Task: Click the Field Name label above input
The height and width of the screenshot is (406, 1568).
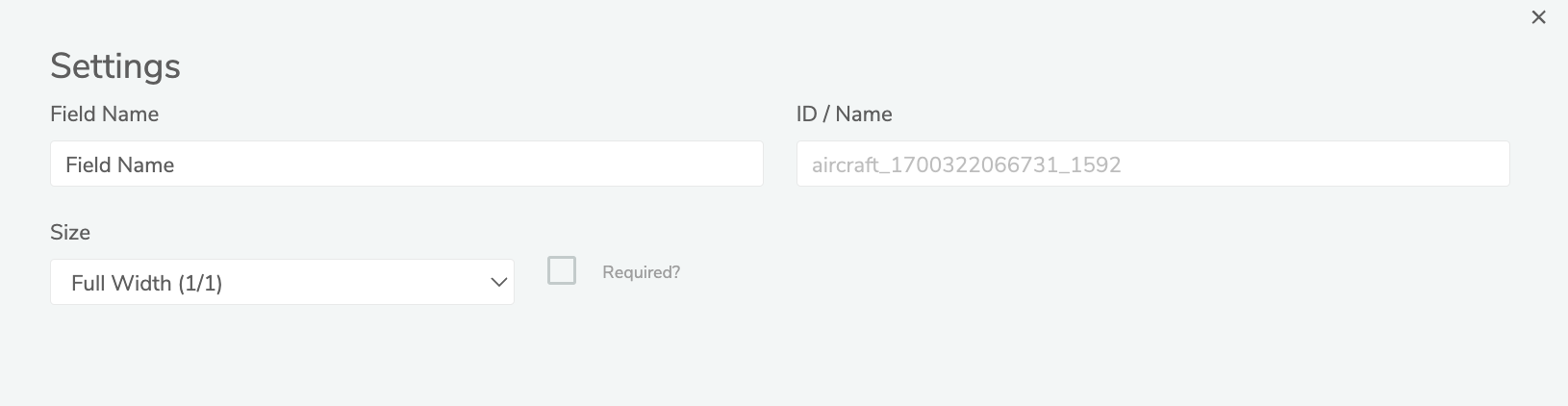Action: [x=104, y=114]
